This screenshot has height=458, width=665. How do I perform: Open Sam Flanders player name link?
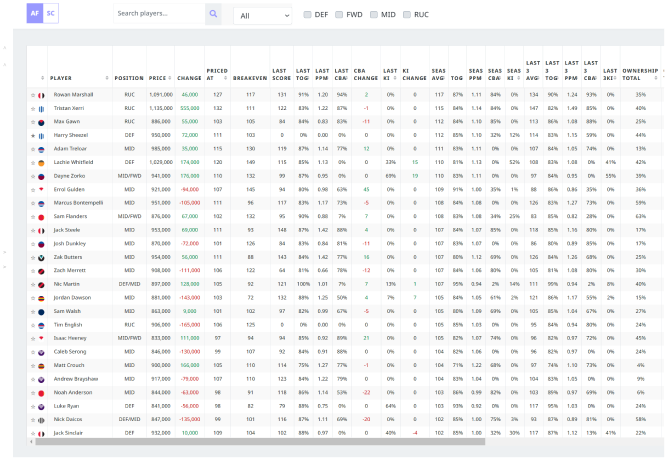coord(70,215)
